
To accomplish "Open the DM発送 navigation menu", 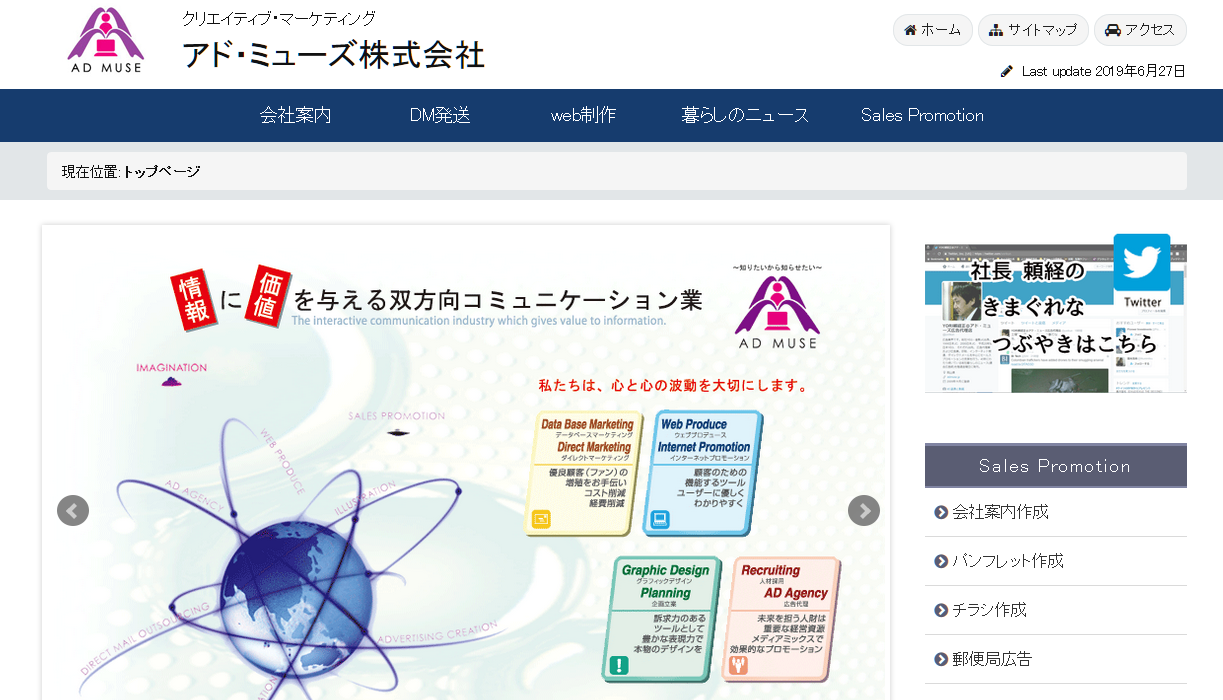I will point(440,115).
